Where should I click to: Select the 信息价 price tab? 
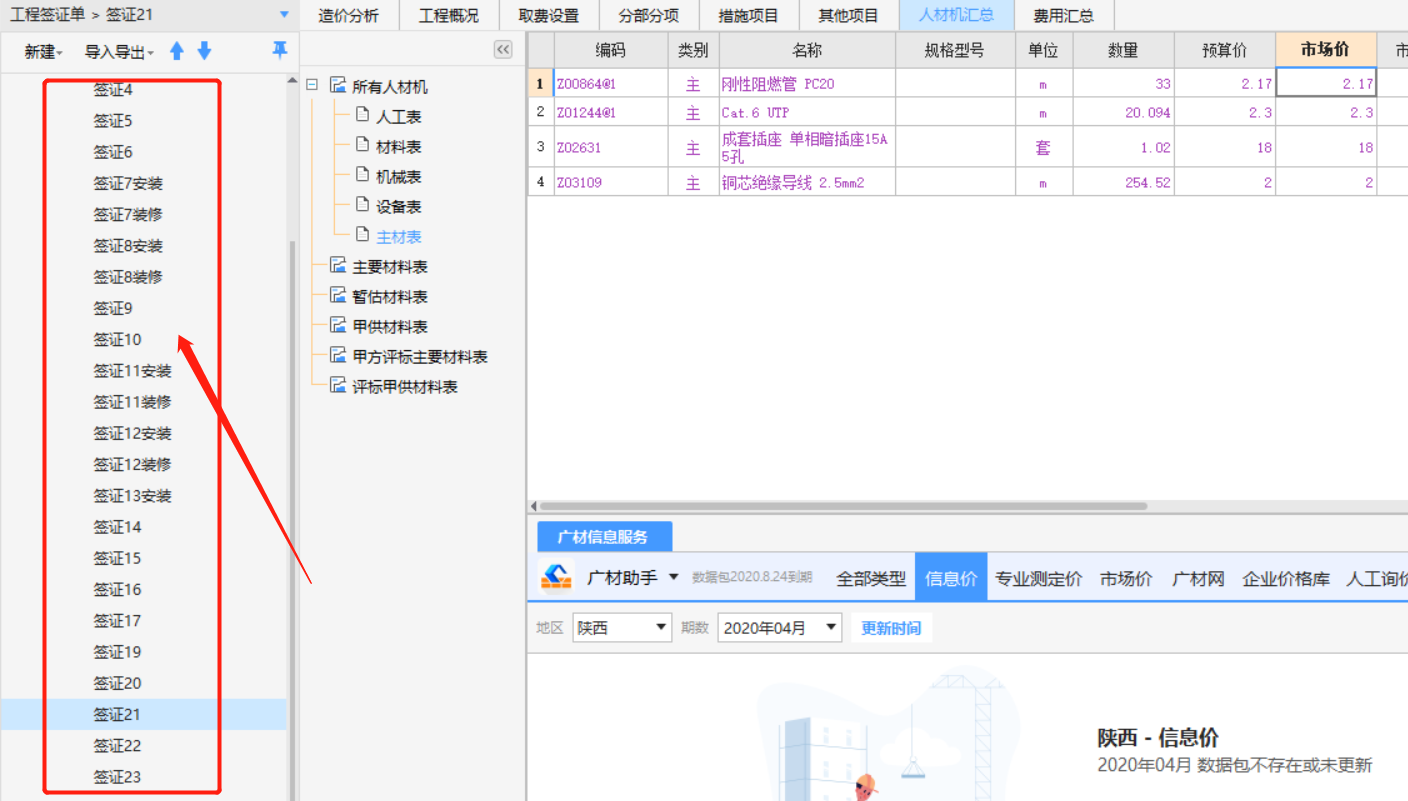point(951,578)
